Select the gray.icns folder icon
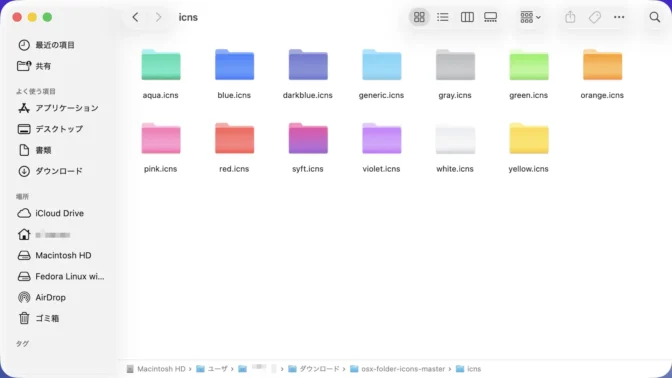The width and height of the screenshot is (672, 378). click(455, 65)
